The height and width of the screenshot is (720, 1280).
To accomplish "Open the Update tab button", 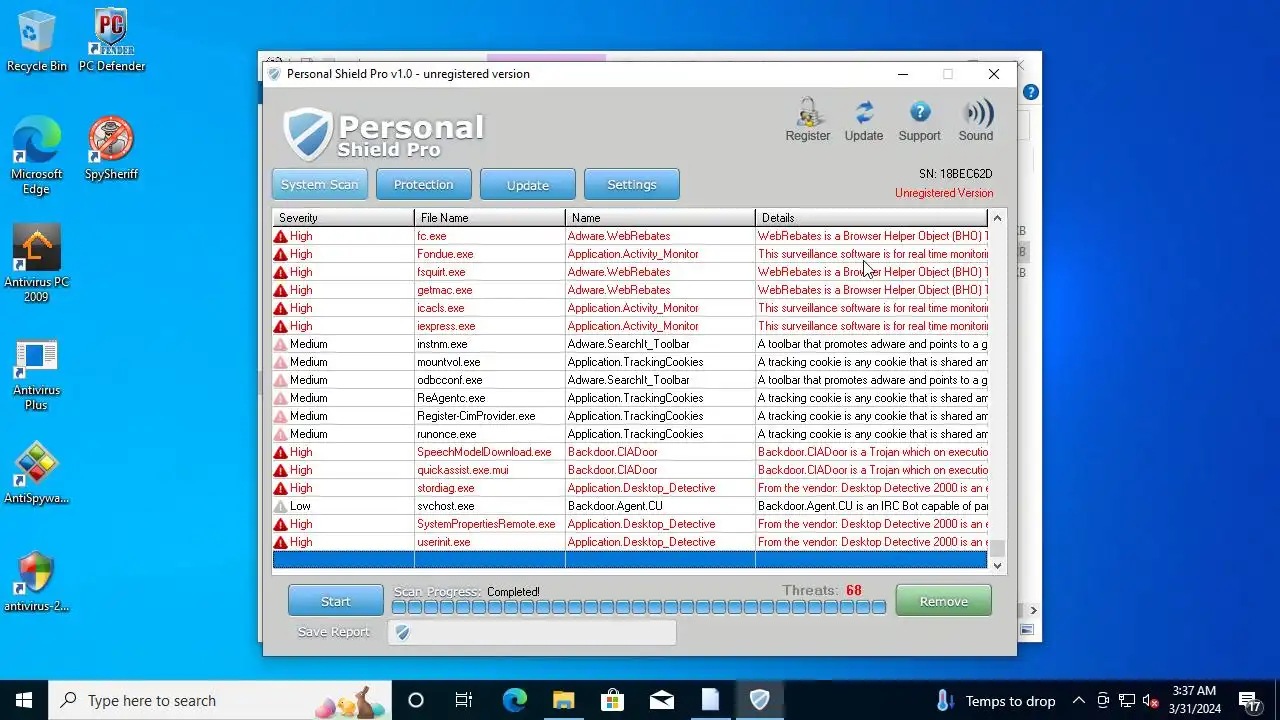I will click(x=527, y=185).
